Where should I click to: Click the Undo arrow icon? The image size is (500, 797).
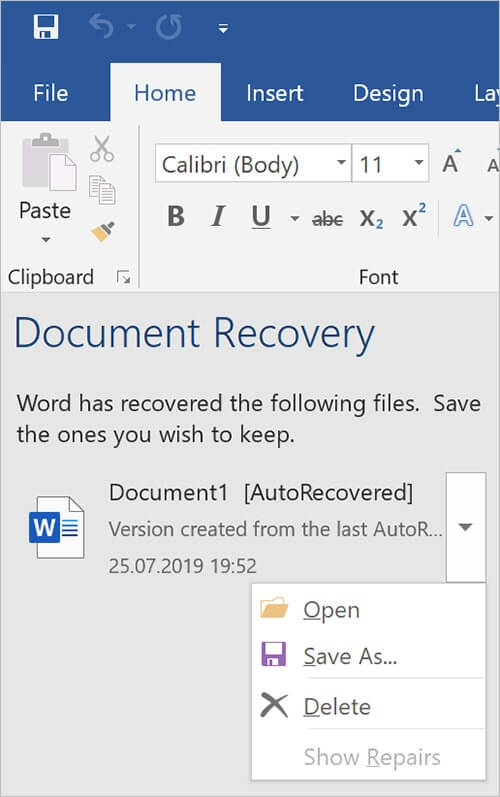[101, 26]
